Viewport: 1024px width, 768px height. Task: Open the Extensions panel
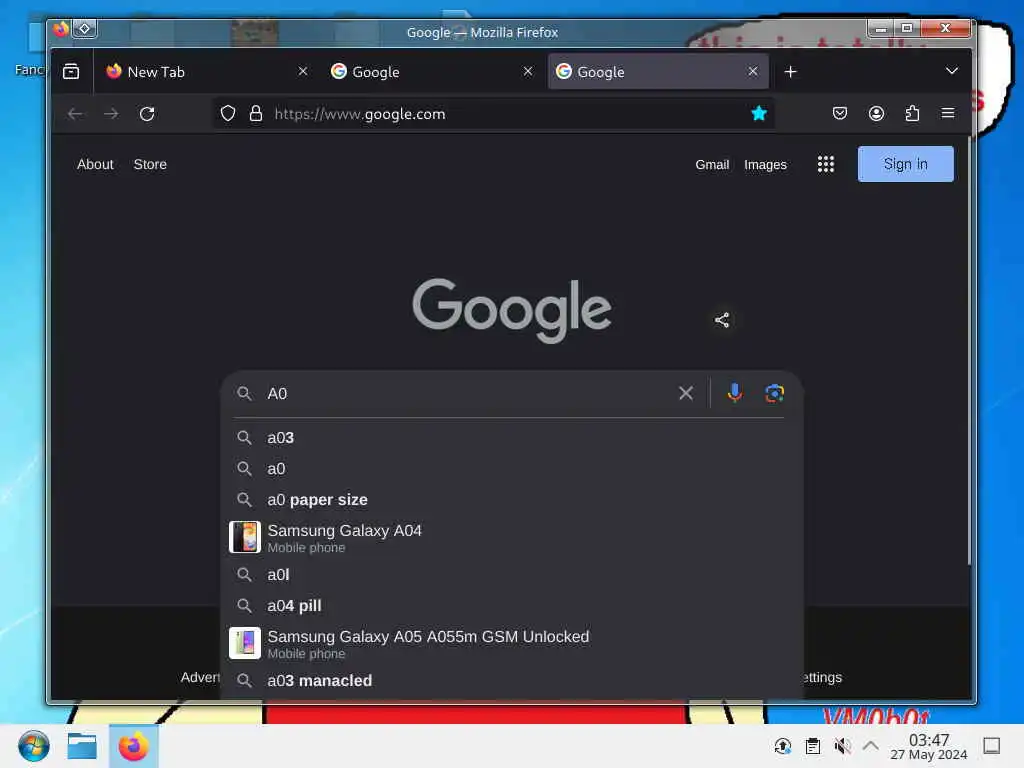click(x=912, y=114)
